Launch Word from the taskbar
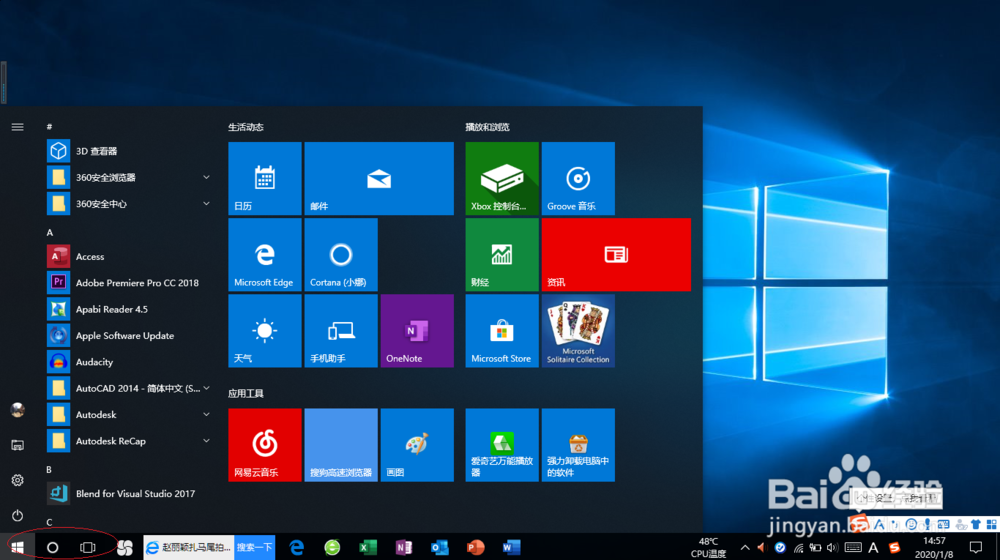This screenshot has width=1000, height=560. pos(511,547)
